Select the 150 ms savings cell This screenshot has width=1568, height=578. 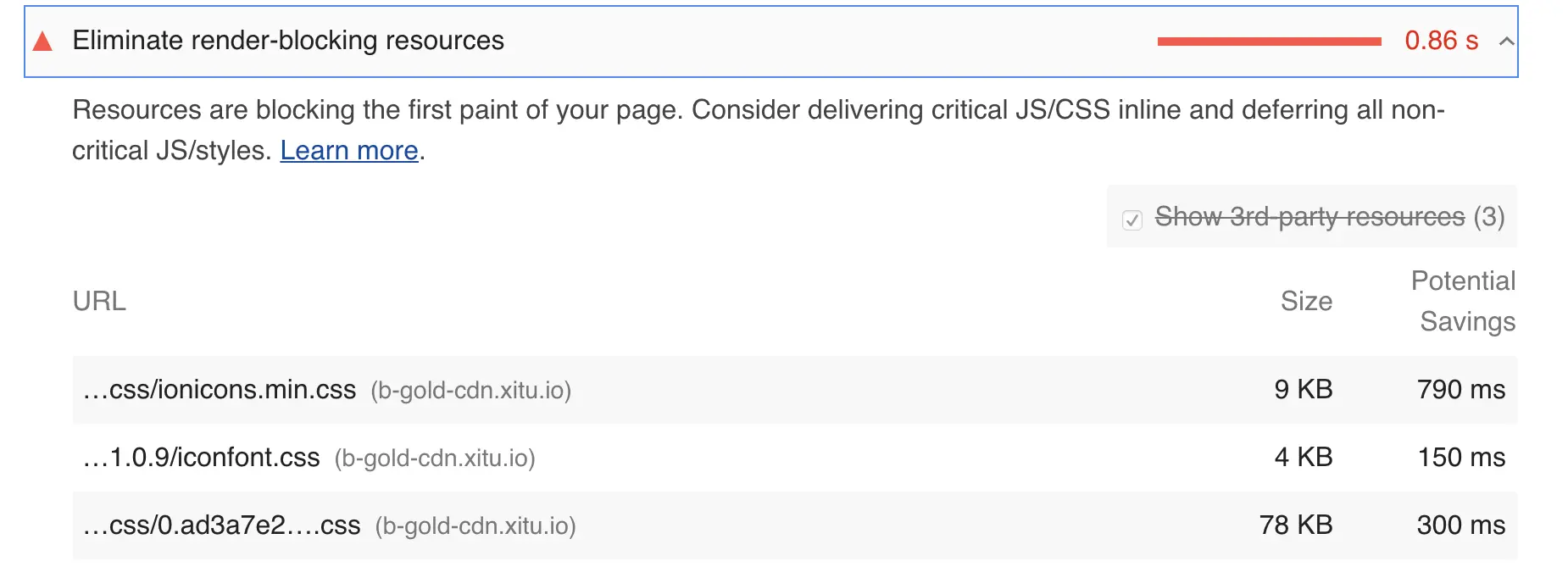(x=1461, y=458)
